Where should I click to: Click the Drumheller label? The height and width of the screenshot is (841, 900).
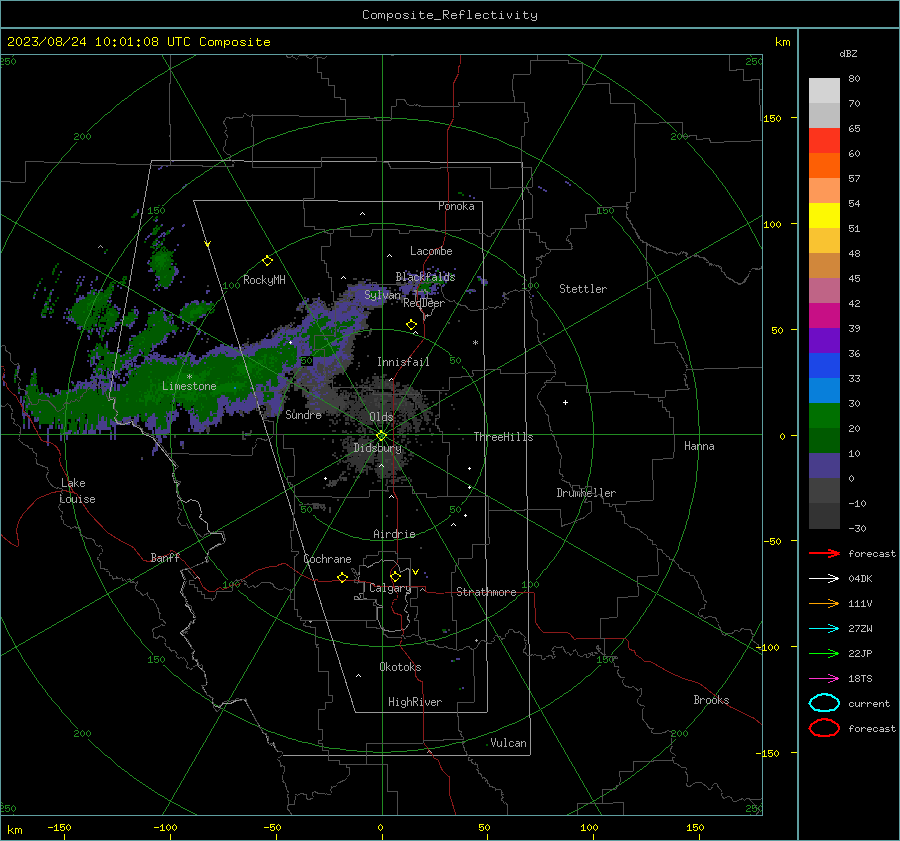[x=586, y=493]
